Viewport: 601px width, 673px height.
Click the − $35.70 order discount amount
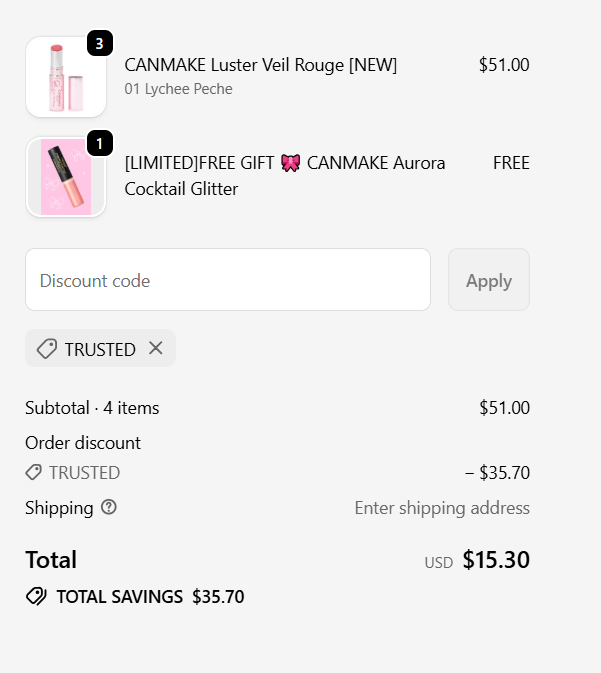(497, 473)
